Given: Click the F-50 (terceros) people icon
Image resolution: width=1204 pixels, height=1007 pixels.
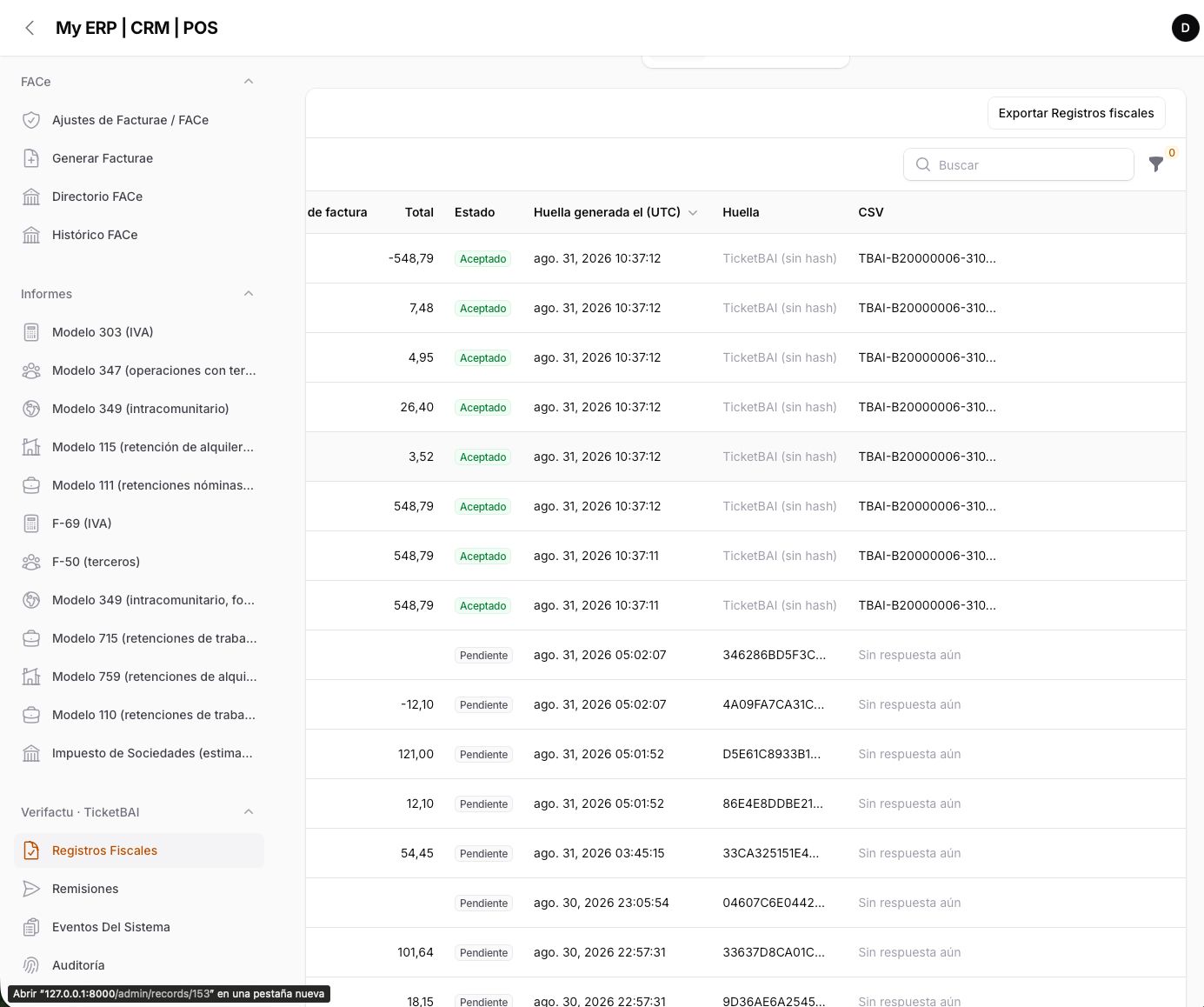Looking at the screenshot, I should [31, 562].
